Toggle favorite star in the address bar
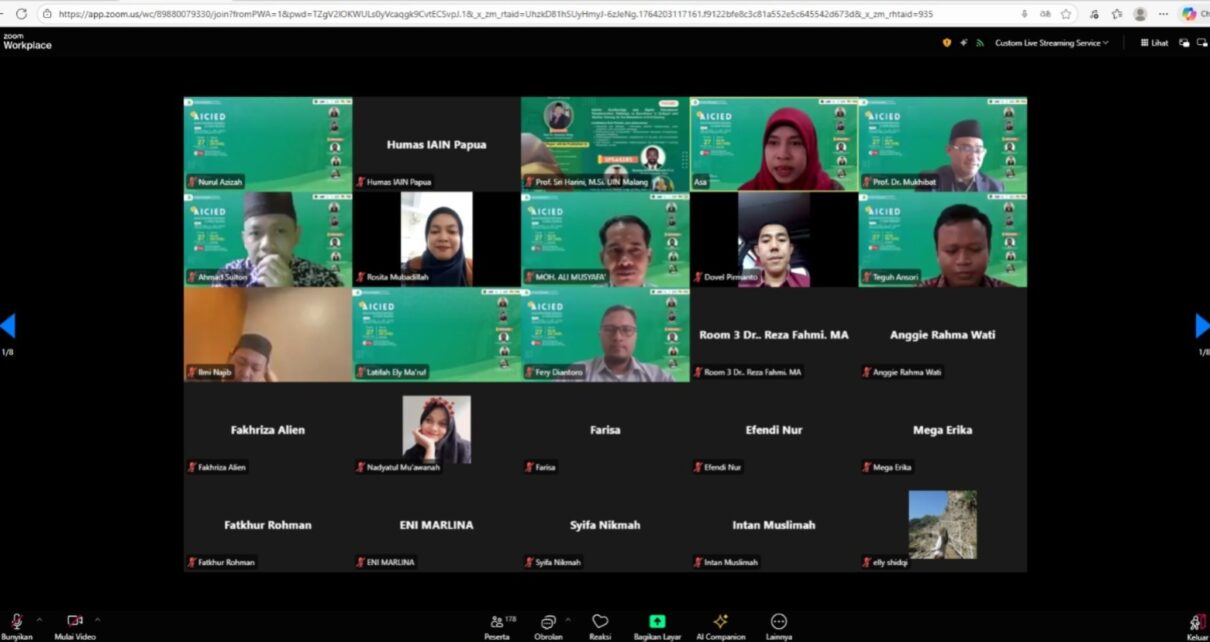The width and height of the screenshot is (1210, 642). pyautogui.click(x=1066, y=14)
